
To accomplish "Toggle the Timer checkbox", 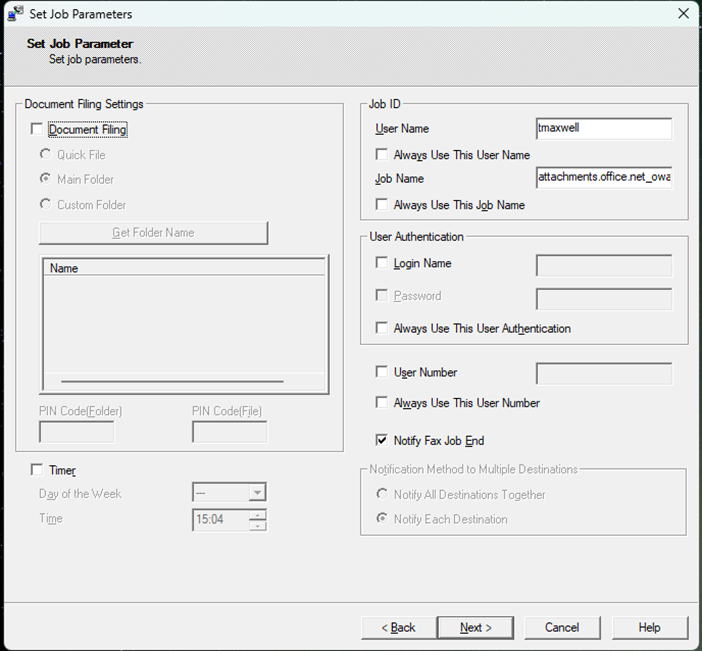I will point(38,470).
